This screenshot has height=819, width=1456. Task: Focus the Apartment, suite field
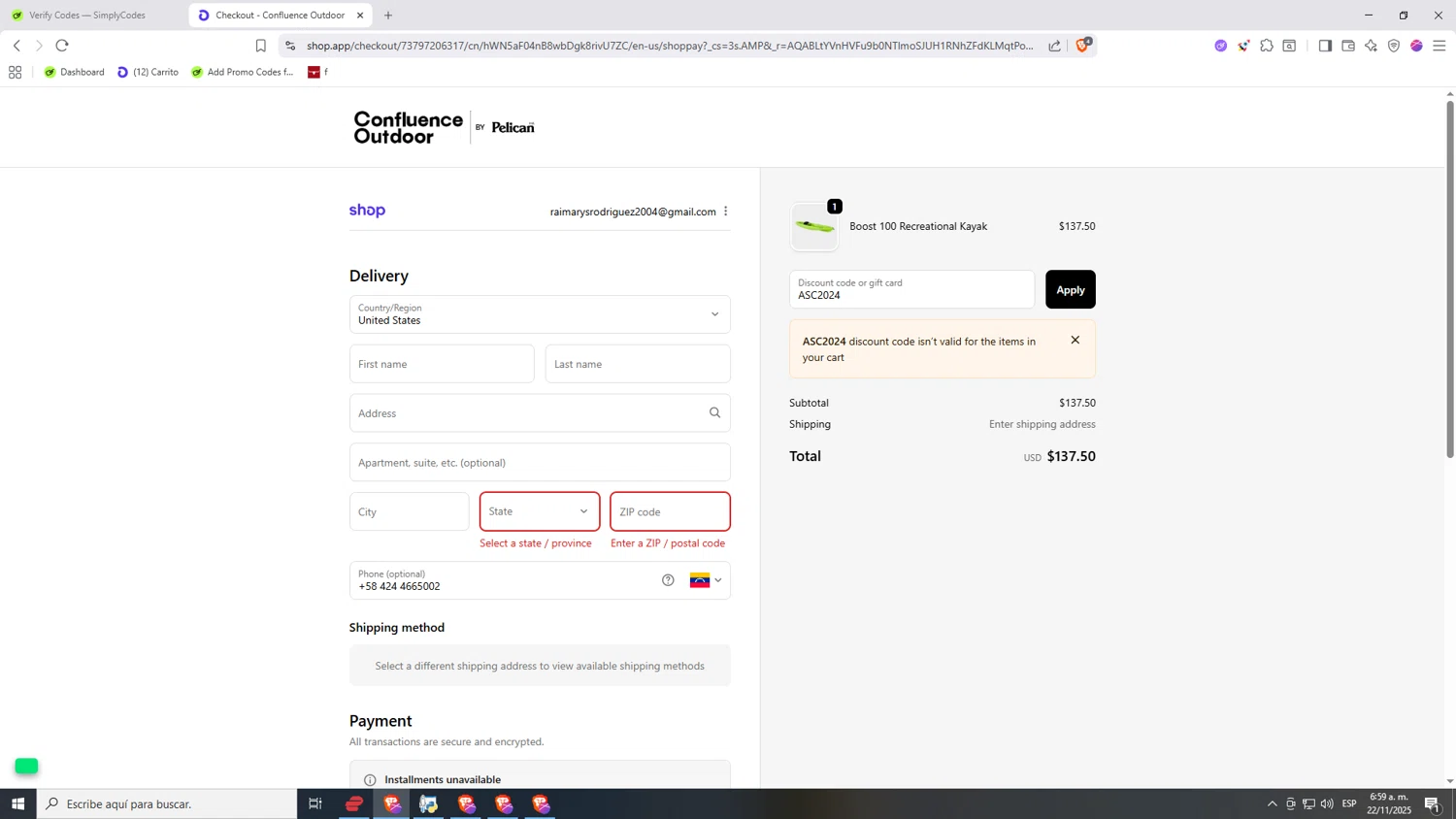540,462
